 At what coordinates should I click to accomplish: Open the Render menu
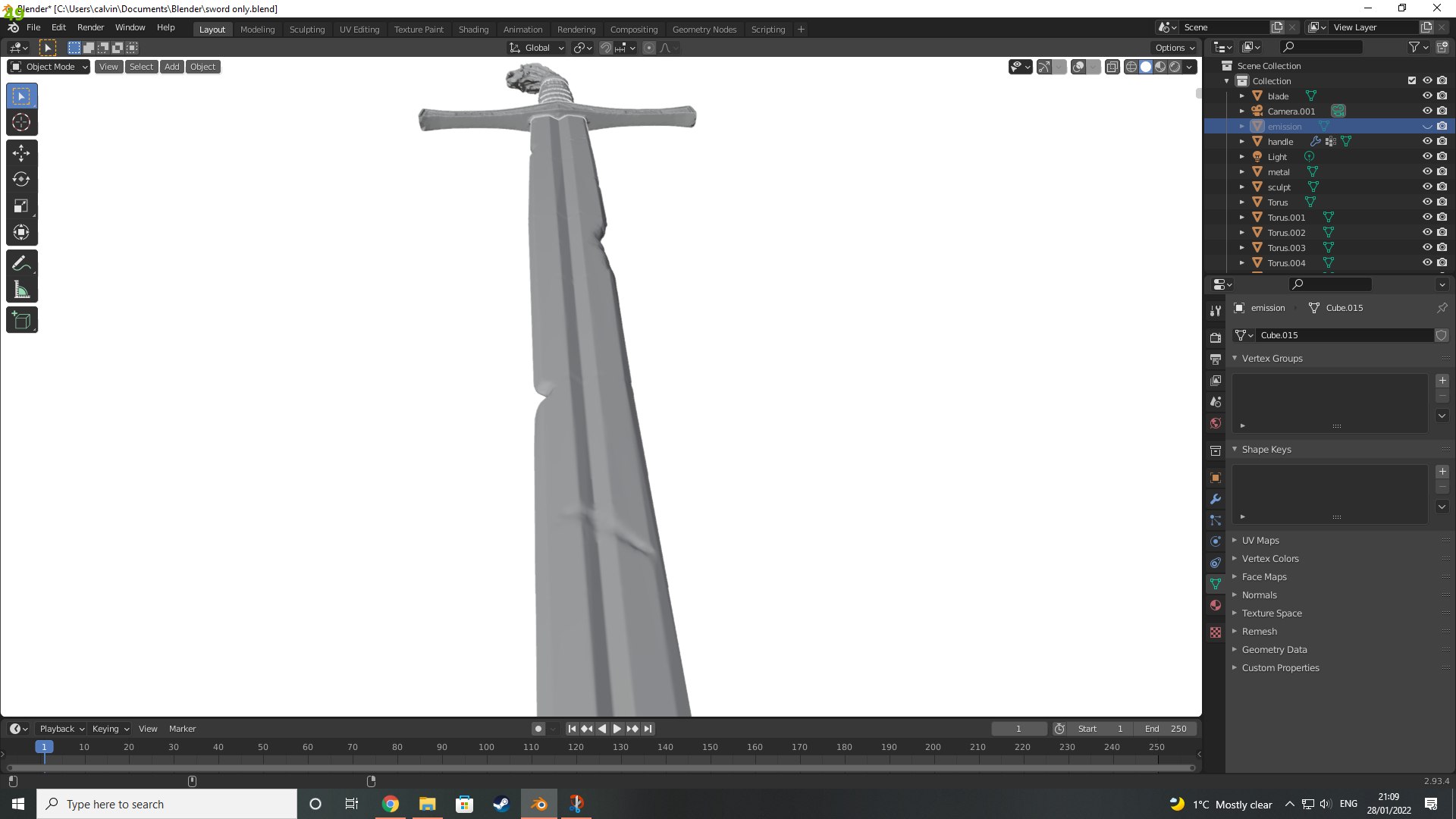(x=90, y=27)
